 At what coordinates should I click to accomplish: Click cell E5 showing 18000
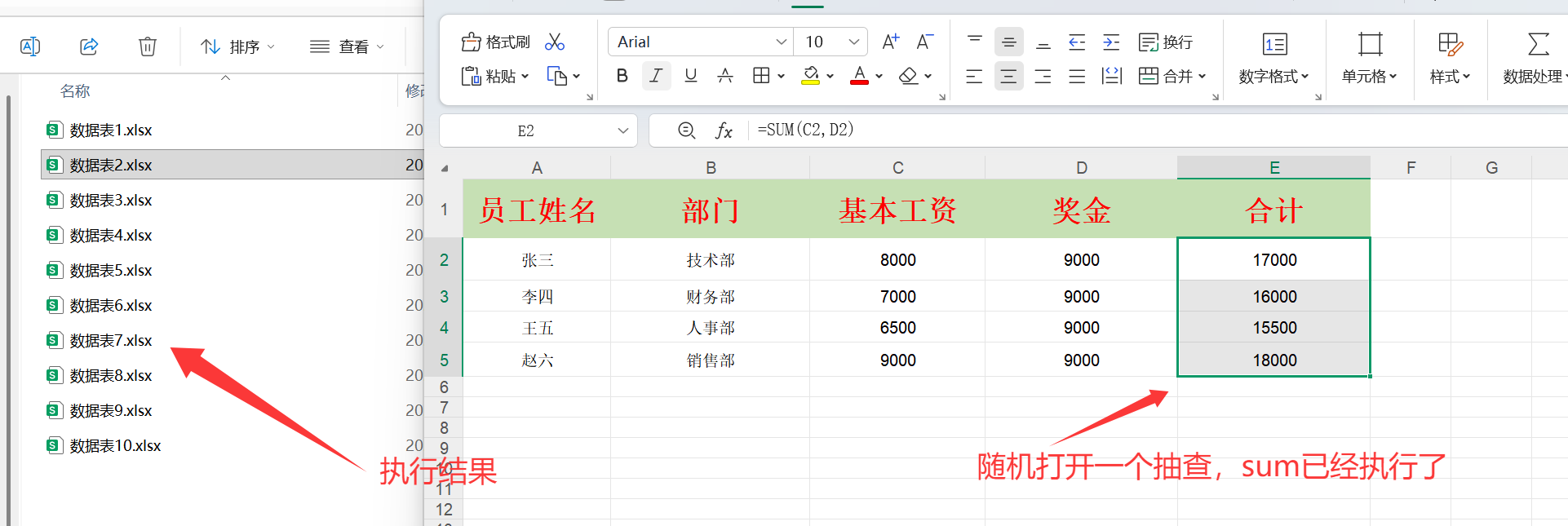point(1273,360)
